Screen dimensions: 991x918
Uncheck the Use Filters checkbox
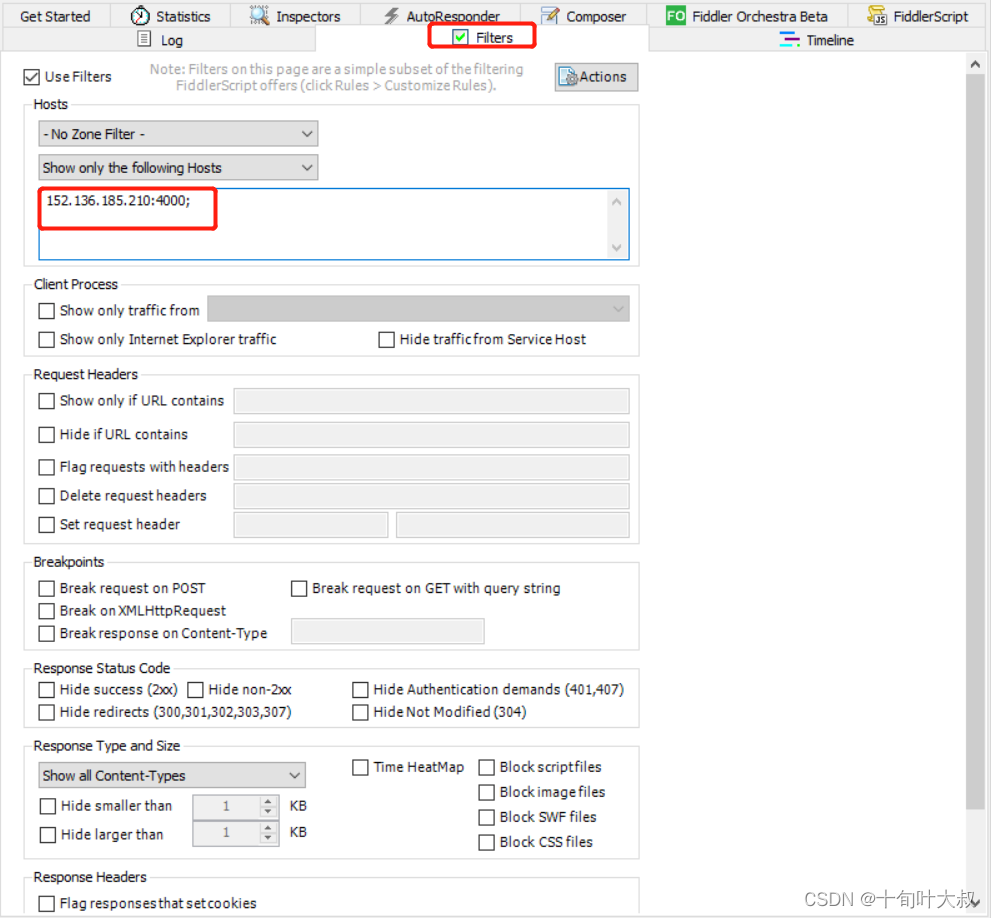pyautogui.click(x=32, y=77)
